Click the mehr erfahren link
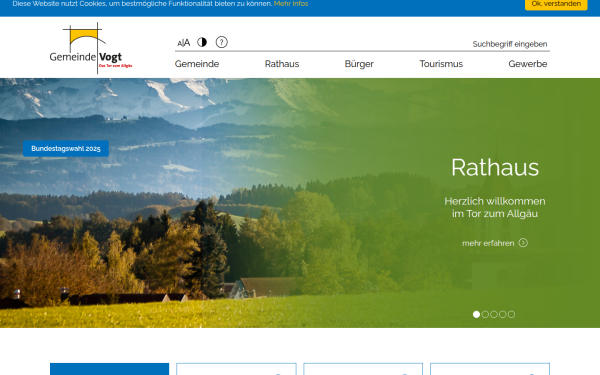 (x=488, y=243)
